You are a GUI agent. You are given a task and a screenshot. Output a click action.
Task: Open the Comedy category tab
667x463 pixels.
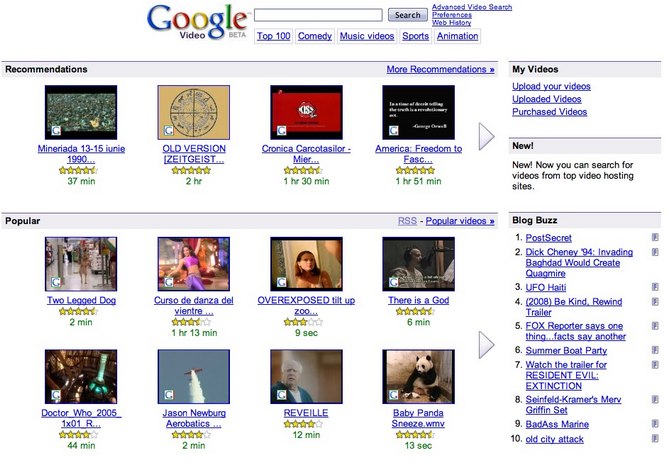tap(315, 36)
